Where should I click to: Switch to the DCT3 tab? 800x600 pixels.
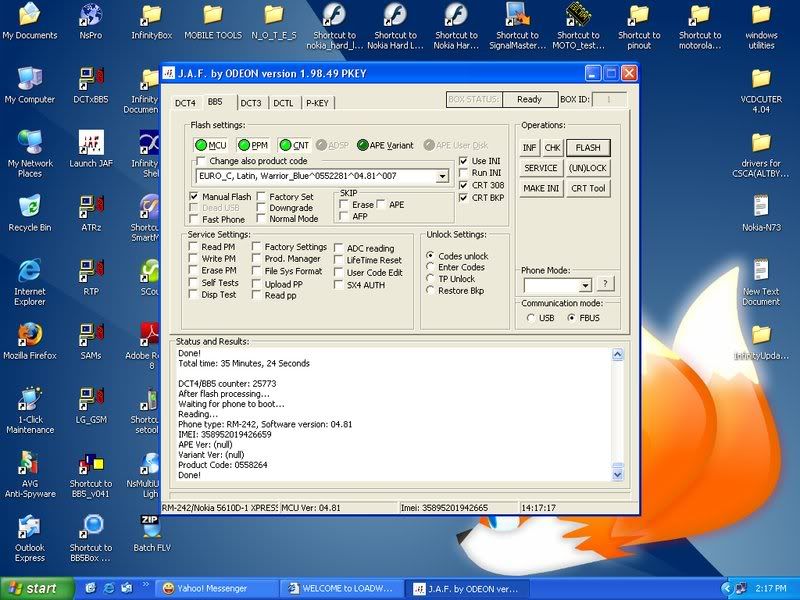pyautogui.click(x=251, y=103)
